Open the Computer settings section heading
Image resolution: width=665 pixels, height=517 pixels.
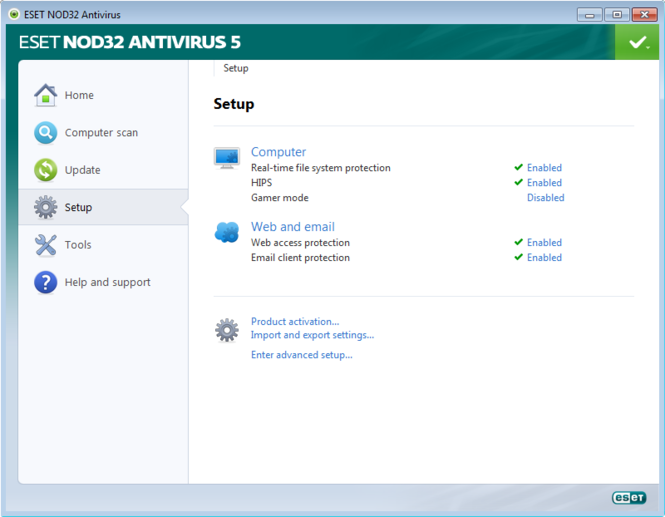(278, 152)
